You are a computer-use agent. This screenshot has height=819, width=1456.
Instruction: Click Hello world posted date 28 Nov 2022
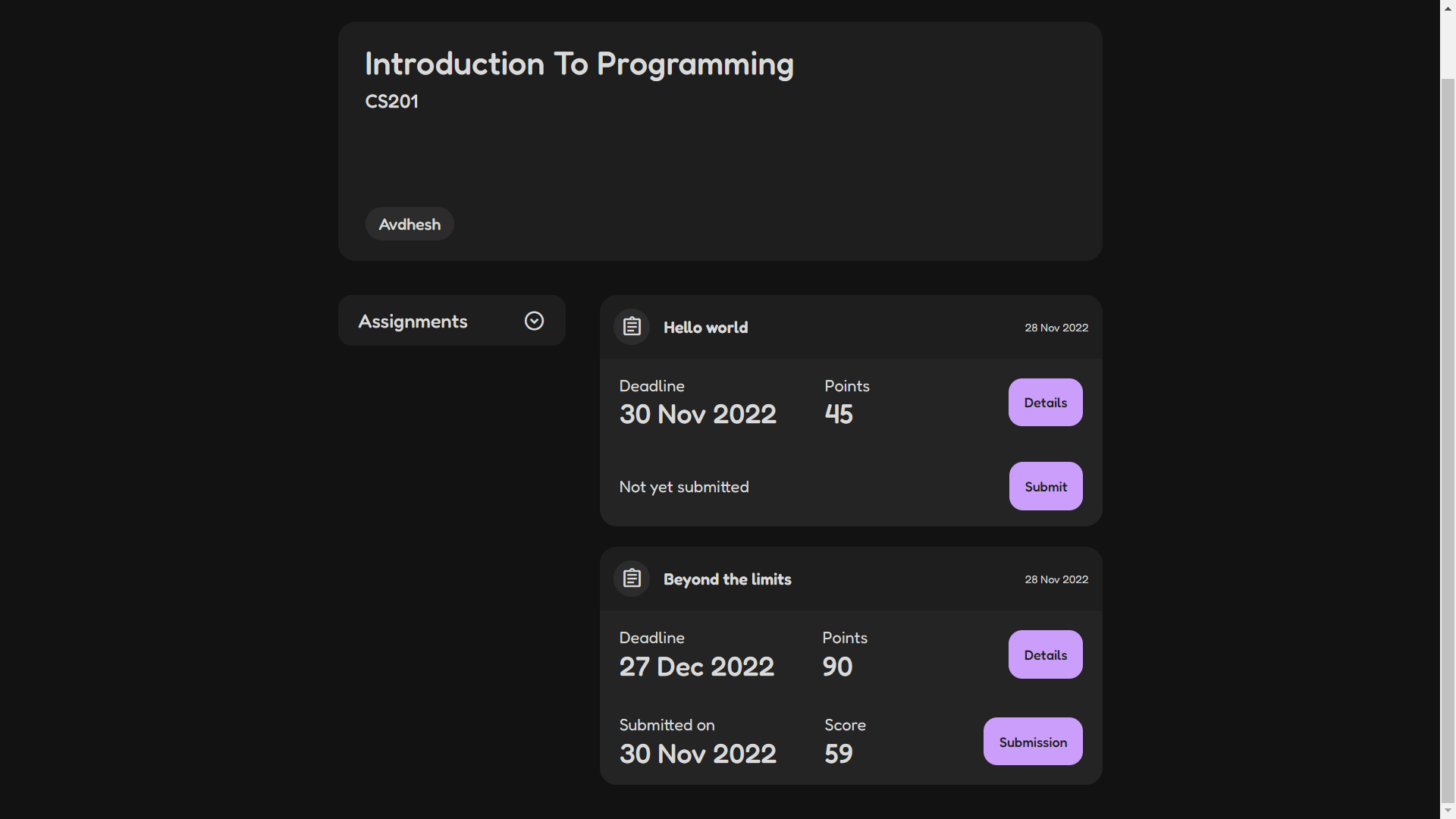pos(1056,328)
